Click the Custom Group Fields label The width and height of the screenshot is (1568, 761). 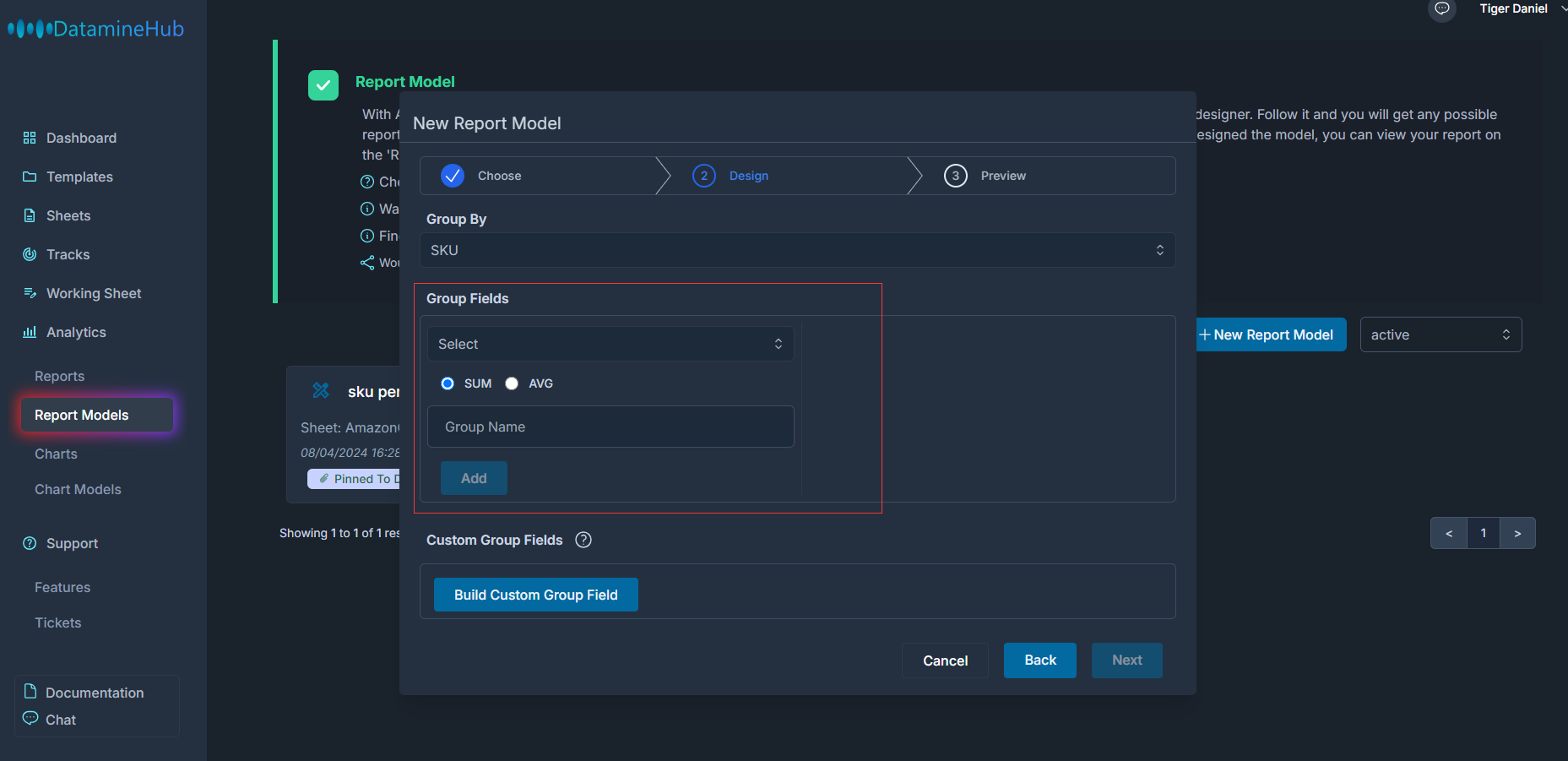tap(494, 540)
